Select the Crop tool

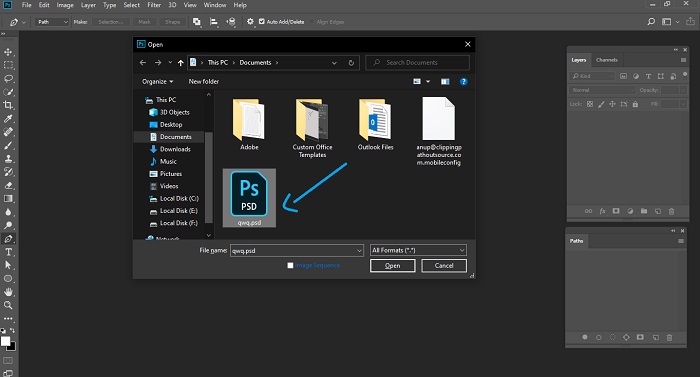8,105
